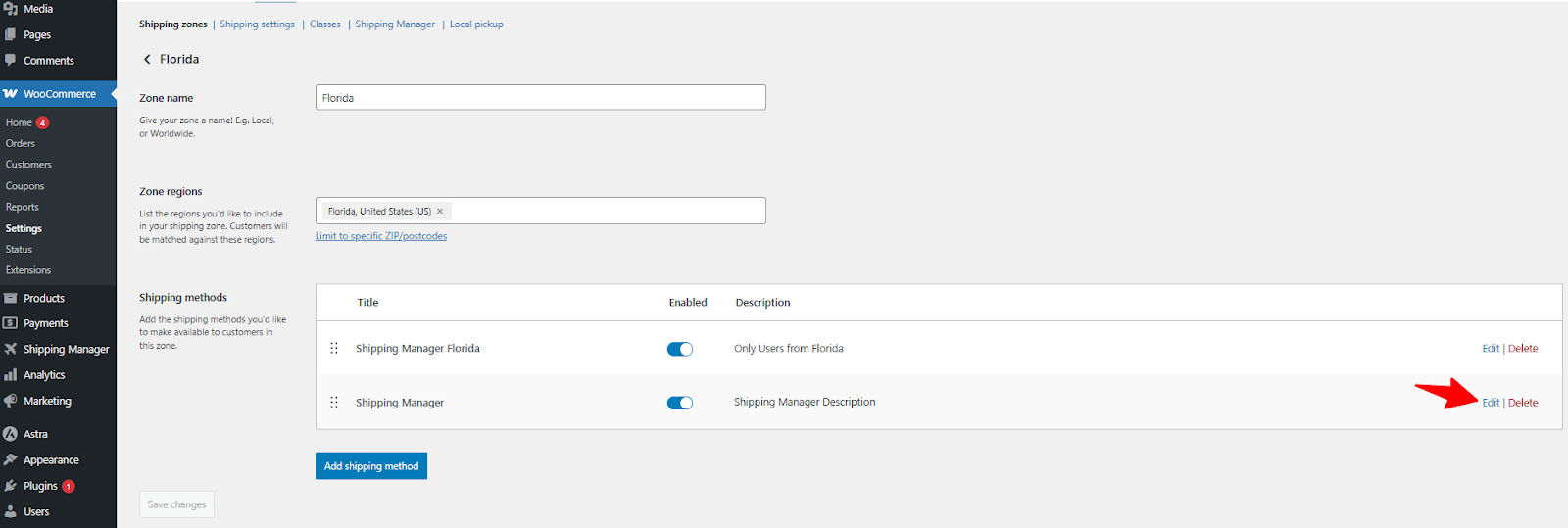1568x528 pixels.
Task: Toggle off the Shipping Manager Description row
Action: click(x=680, y=403)
